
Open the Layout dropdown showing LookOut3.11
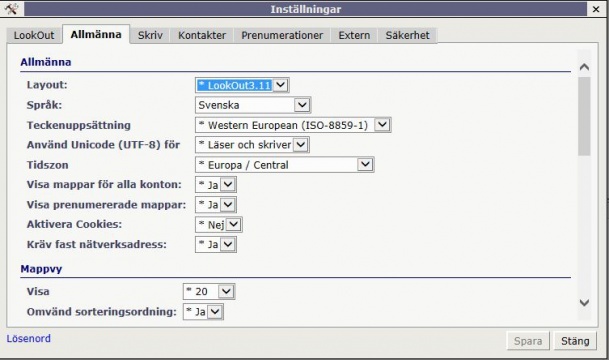pyautogui.click(x=242, y=85)
